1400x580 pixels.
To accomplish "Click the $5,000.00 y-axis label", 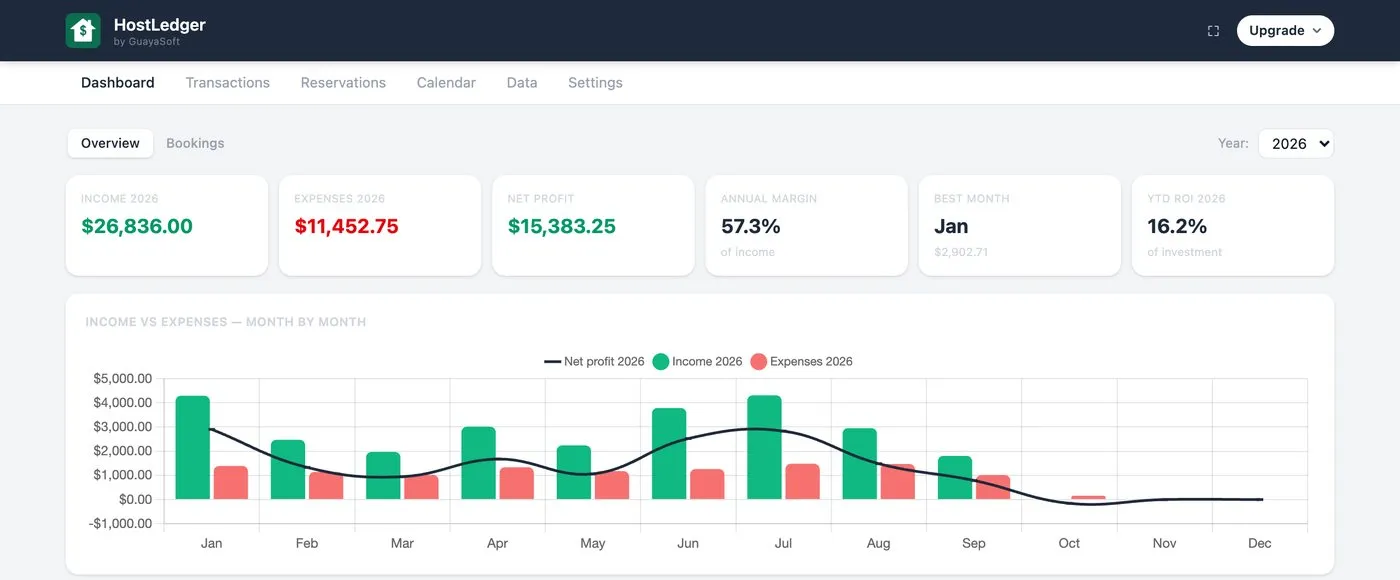I will point(122,378).
